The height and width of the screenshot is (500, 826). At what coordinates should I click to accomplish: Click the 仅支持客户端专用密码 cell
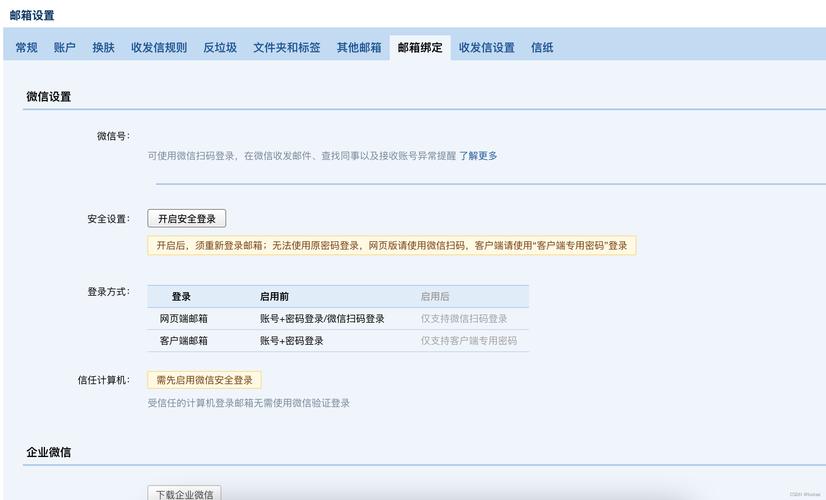468,341
